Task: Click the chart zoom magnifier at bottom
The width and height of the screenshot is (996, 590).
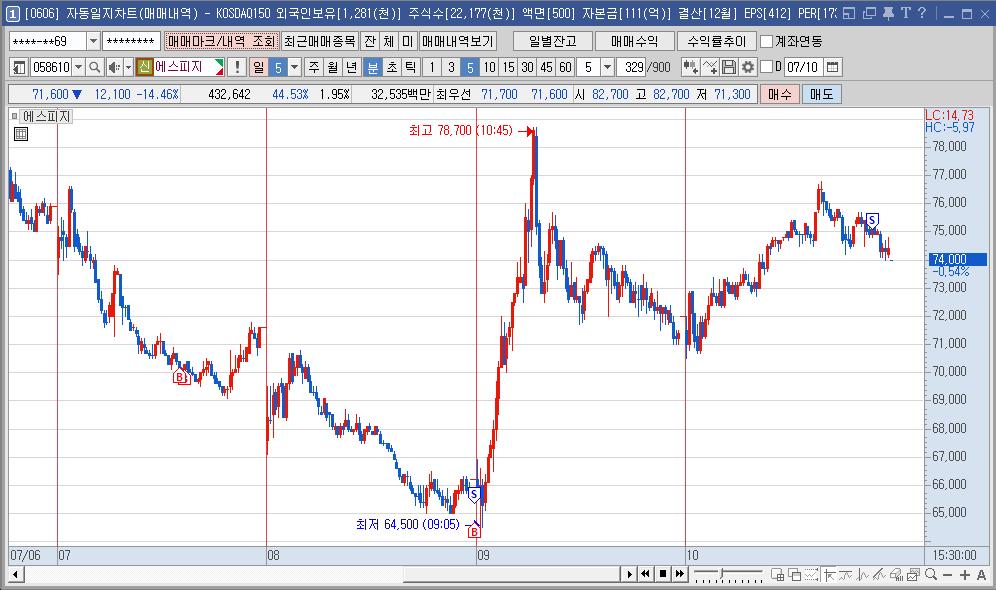Action: [x=931, y=574]
